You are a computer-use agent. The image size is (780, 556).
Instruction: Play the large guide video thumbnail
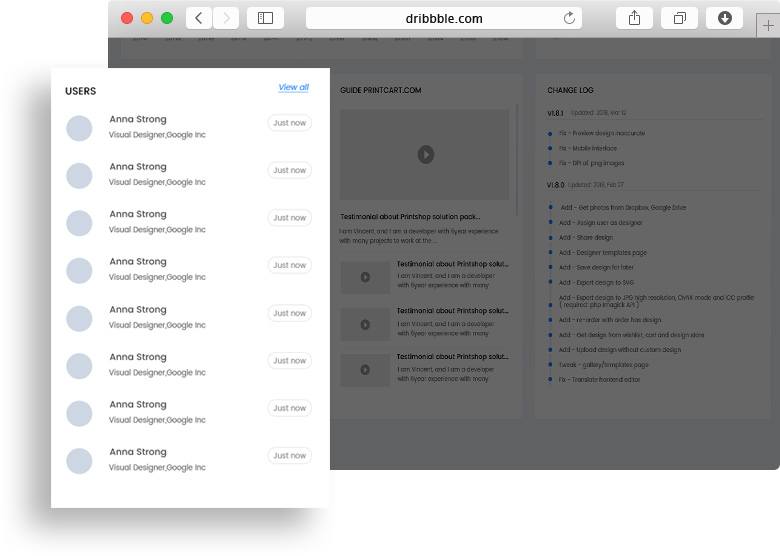(x=425, y=154)
